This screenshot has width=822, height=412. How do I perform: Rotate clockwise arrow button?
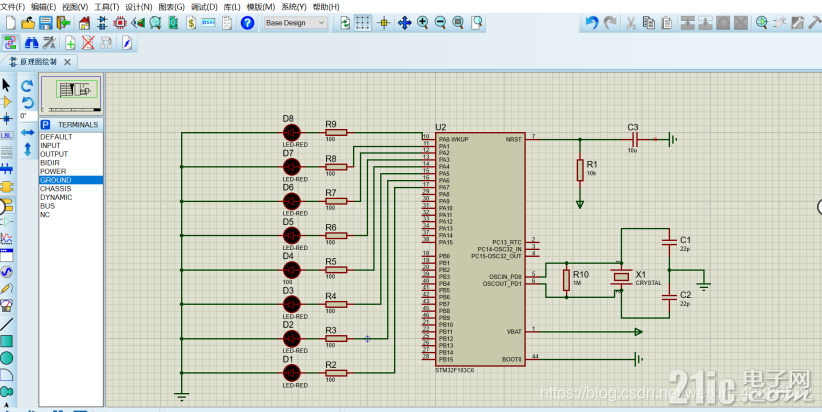[x=27, y=86]
